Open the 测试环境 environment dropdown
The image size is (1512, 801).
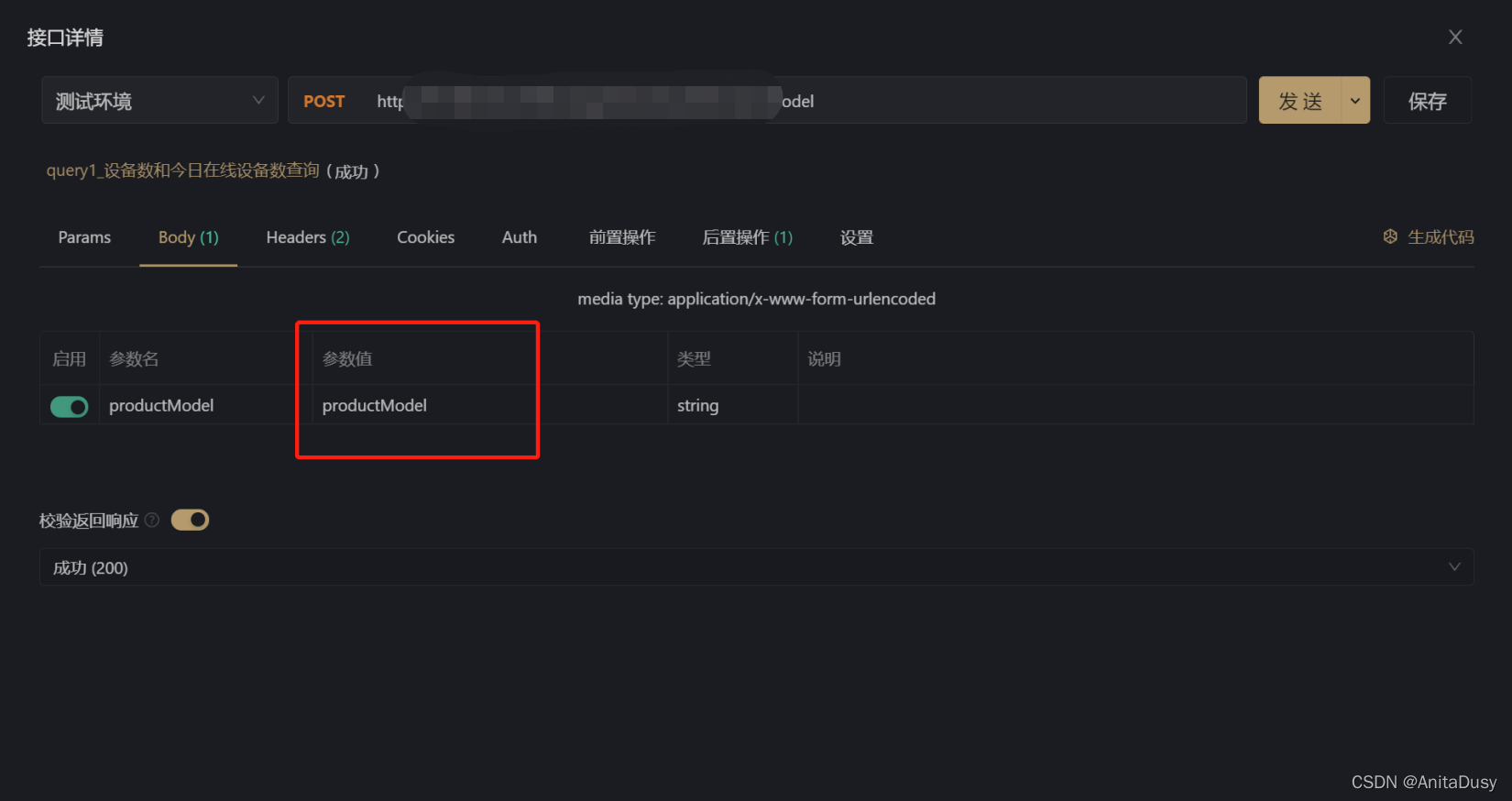(159, 101)
